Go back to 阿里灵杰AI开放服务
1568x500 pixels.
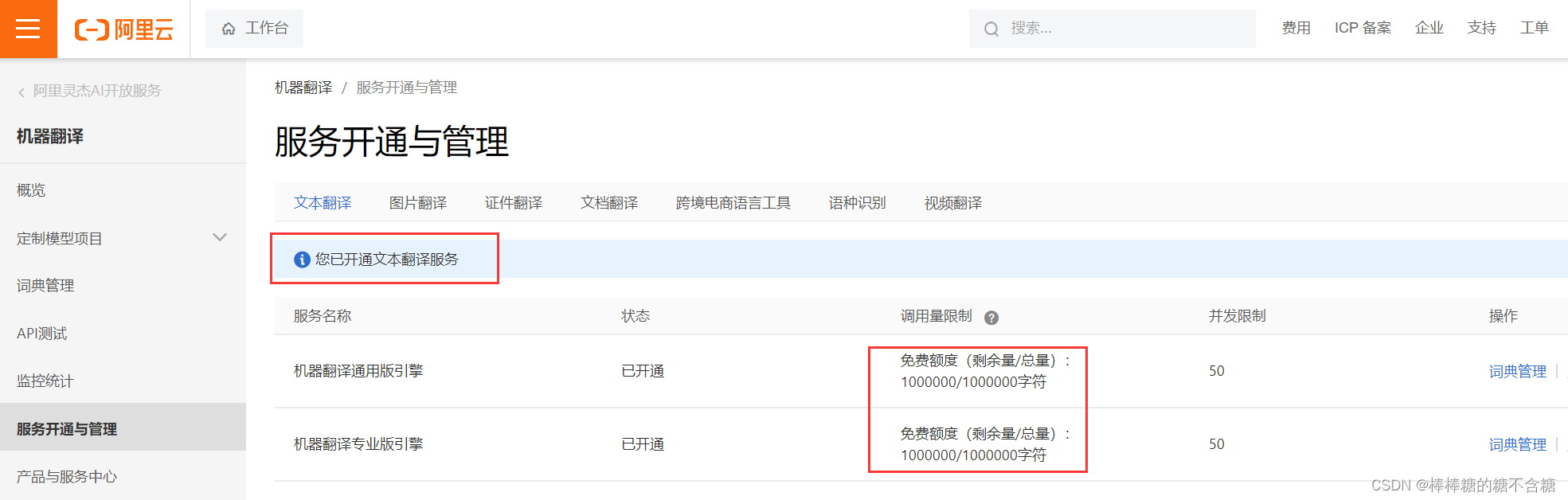click(97, 91)
